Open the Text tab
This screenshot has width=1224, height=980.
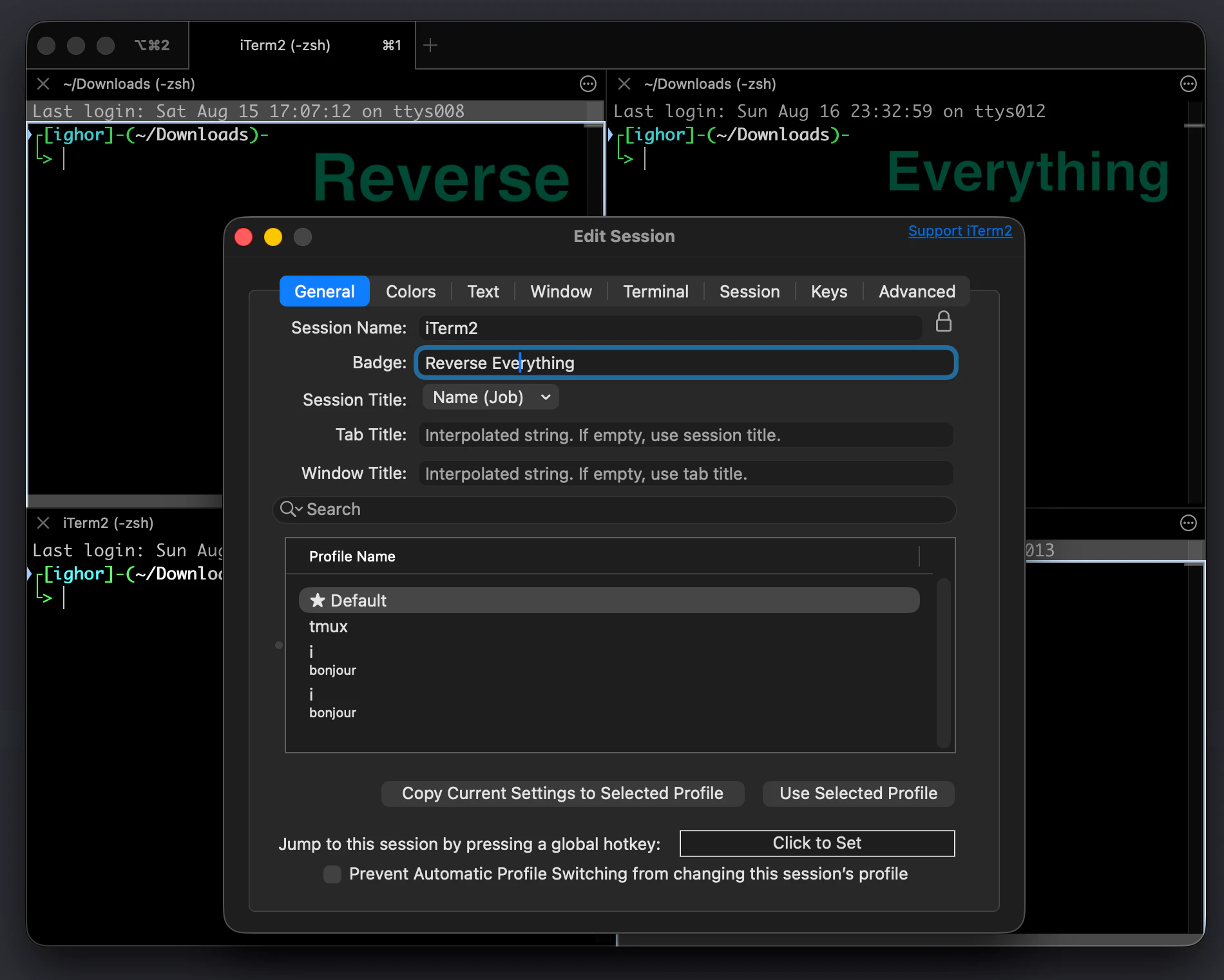tap(483, 292)
